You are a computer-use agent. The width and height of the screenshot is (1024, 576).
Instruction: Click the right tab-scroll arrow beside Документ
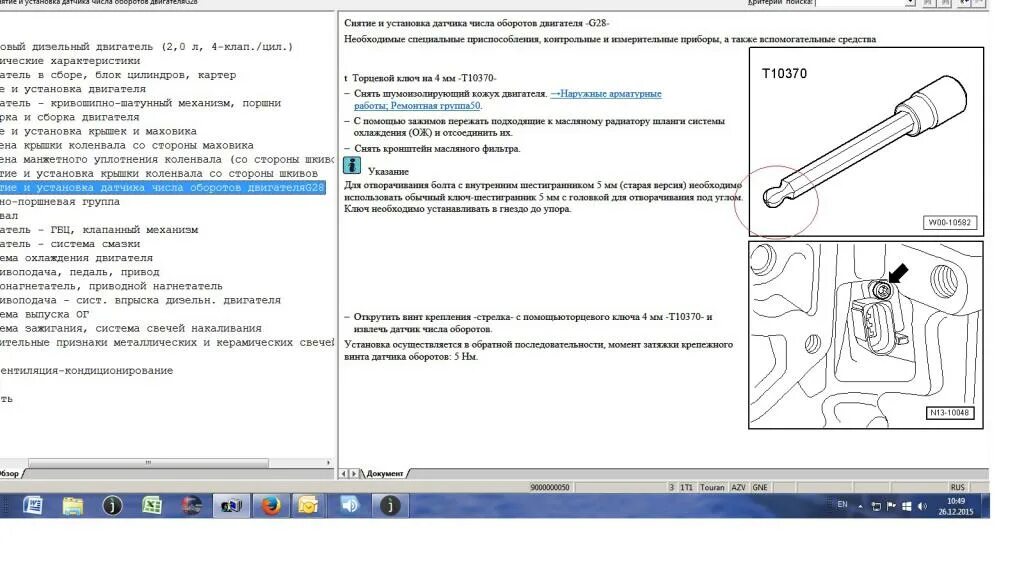click(x=354, y=473)
